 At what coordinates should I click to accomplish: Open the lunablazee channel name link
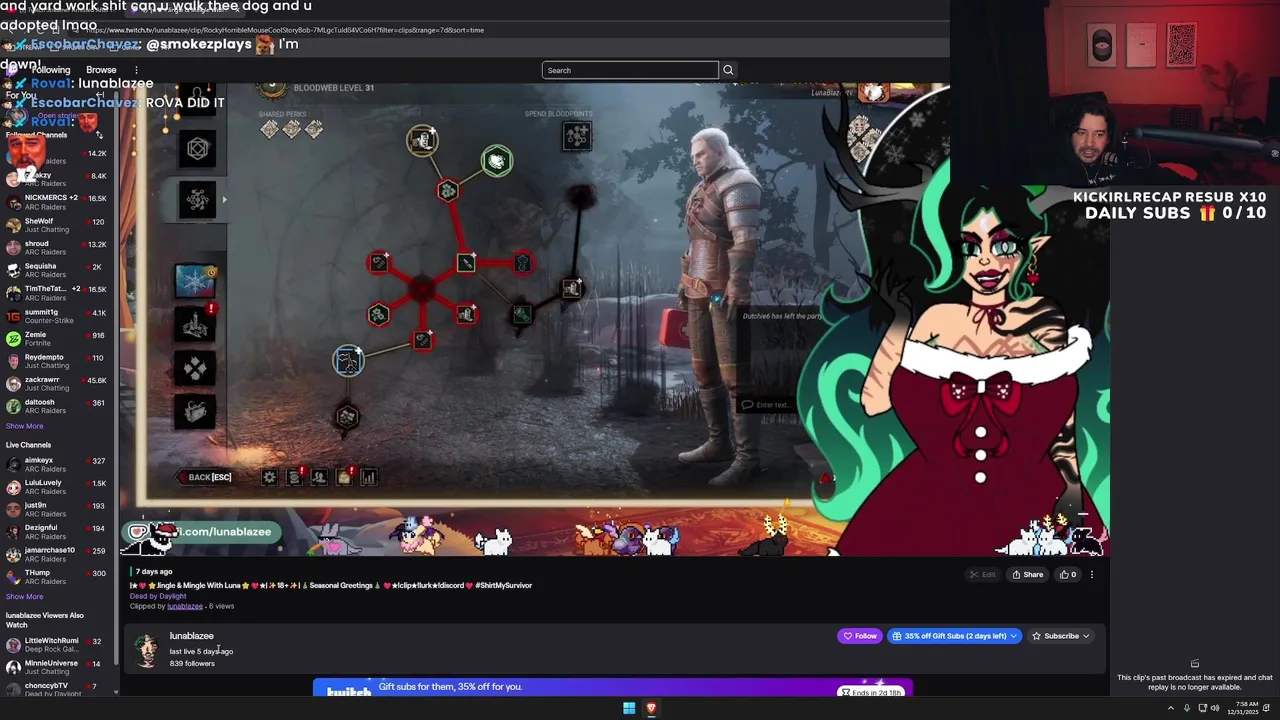191,636
